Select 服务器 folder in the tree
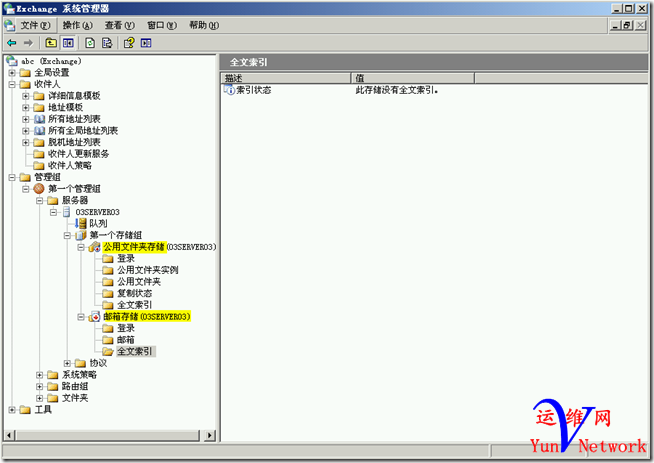 tap(75, 201)
